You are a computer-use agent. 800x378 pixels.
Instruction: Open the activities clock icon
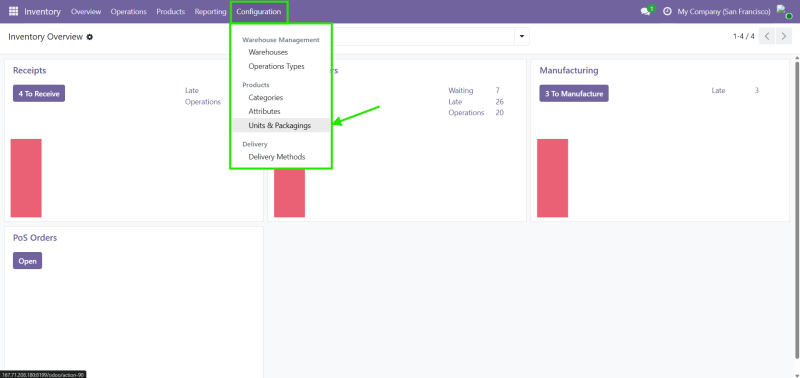coord(667,11)
